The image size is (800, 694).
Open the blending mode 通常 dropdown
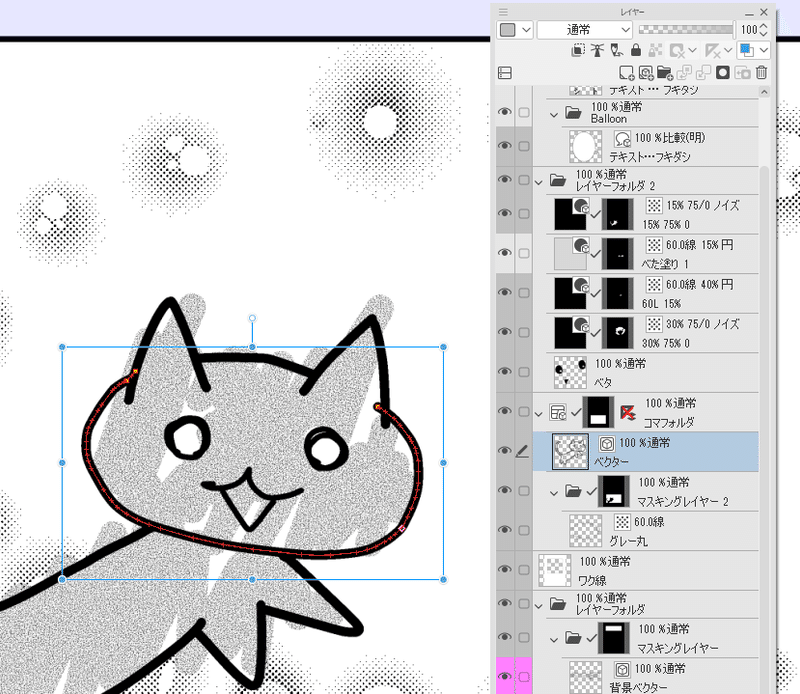585,30
